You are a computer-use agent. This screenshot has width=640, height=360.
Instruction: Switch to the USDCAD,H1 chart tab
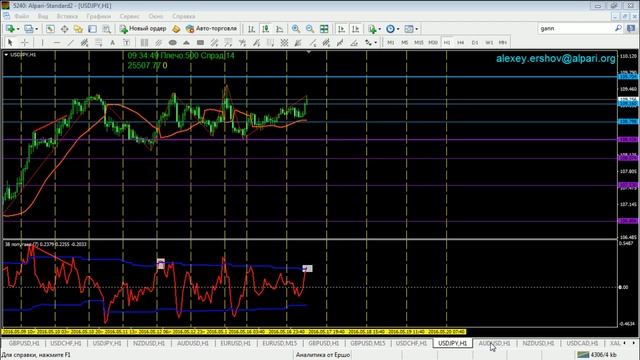pos(582,343)
